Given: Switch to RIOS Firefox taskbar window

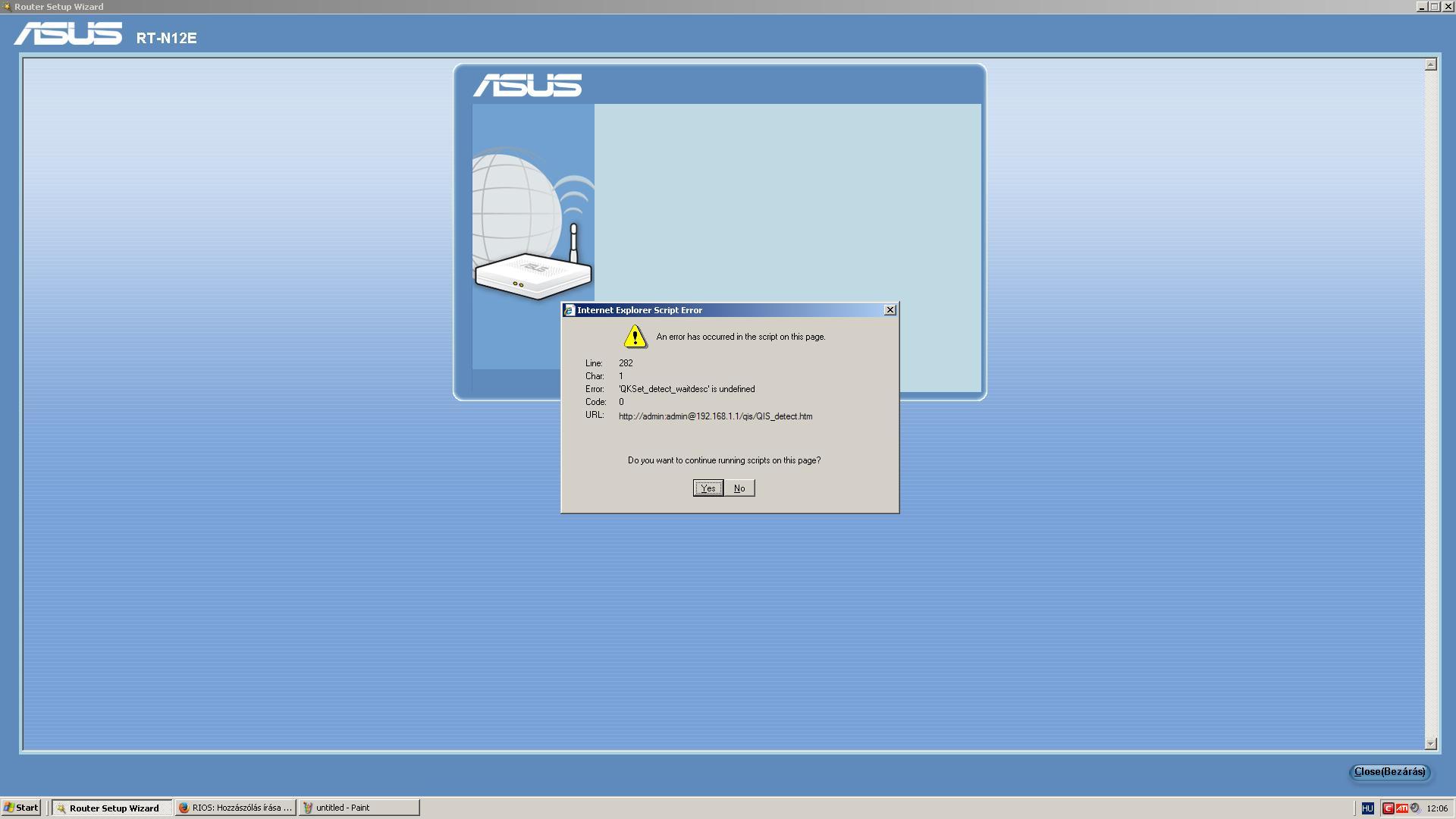Looking at the screenshot, I should [x=235, y=808].
